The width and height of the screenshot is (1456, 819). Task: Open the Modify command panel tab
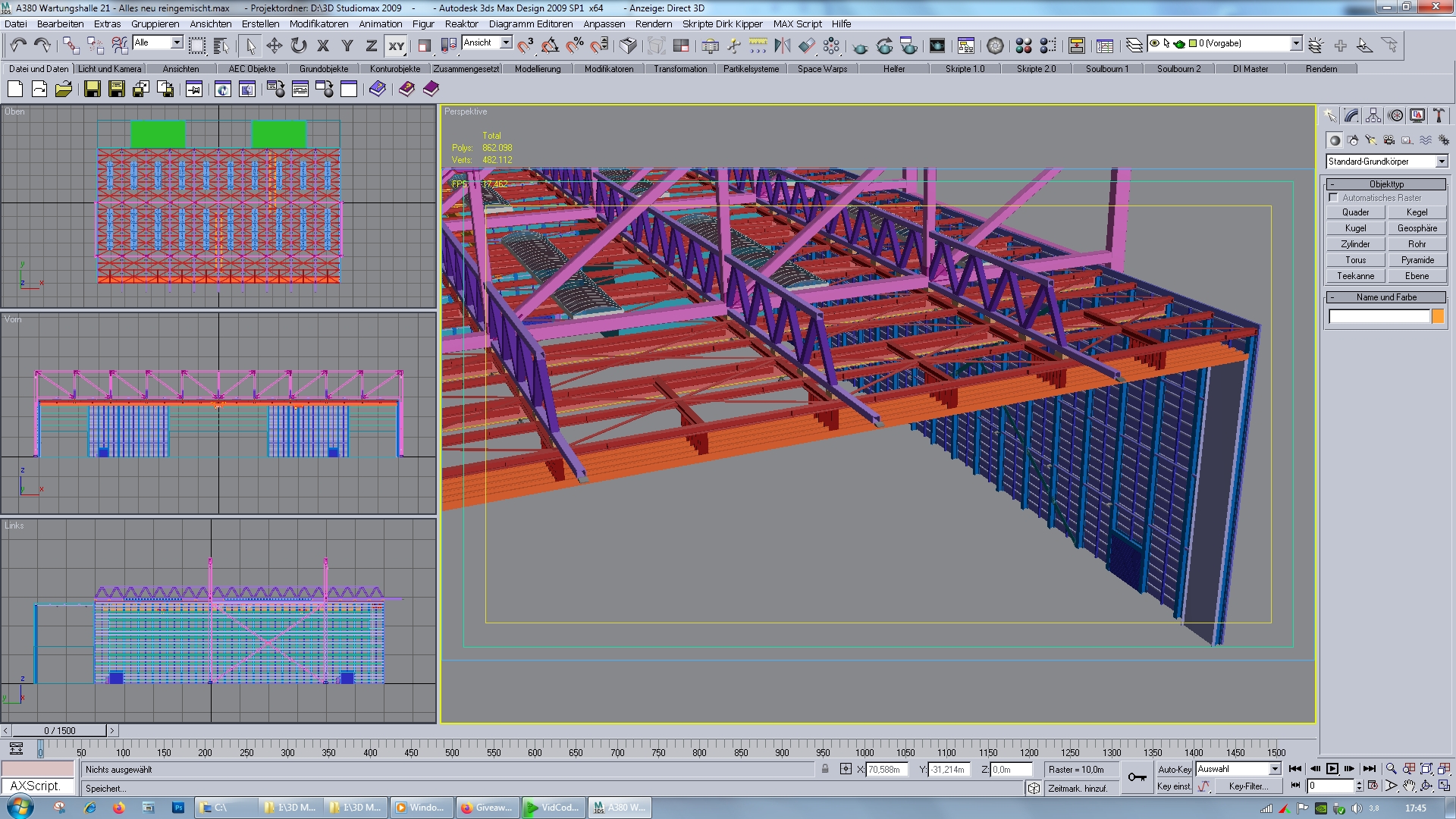pos(1351,115)
